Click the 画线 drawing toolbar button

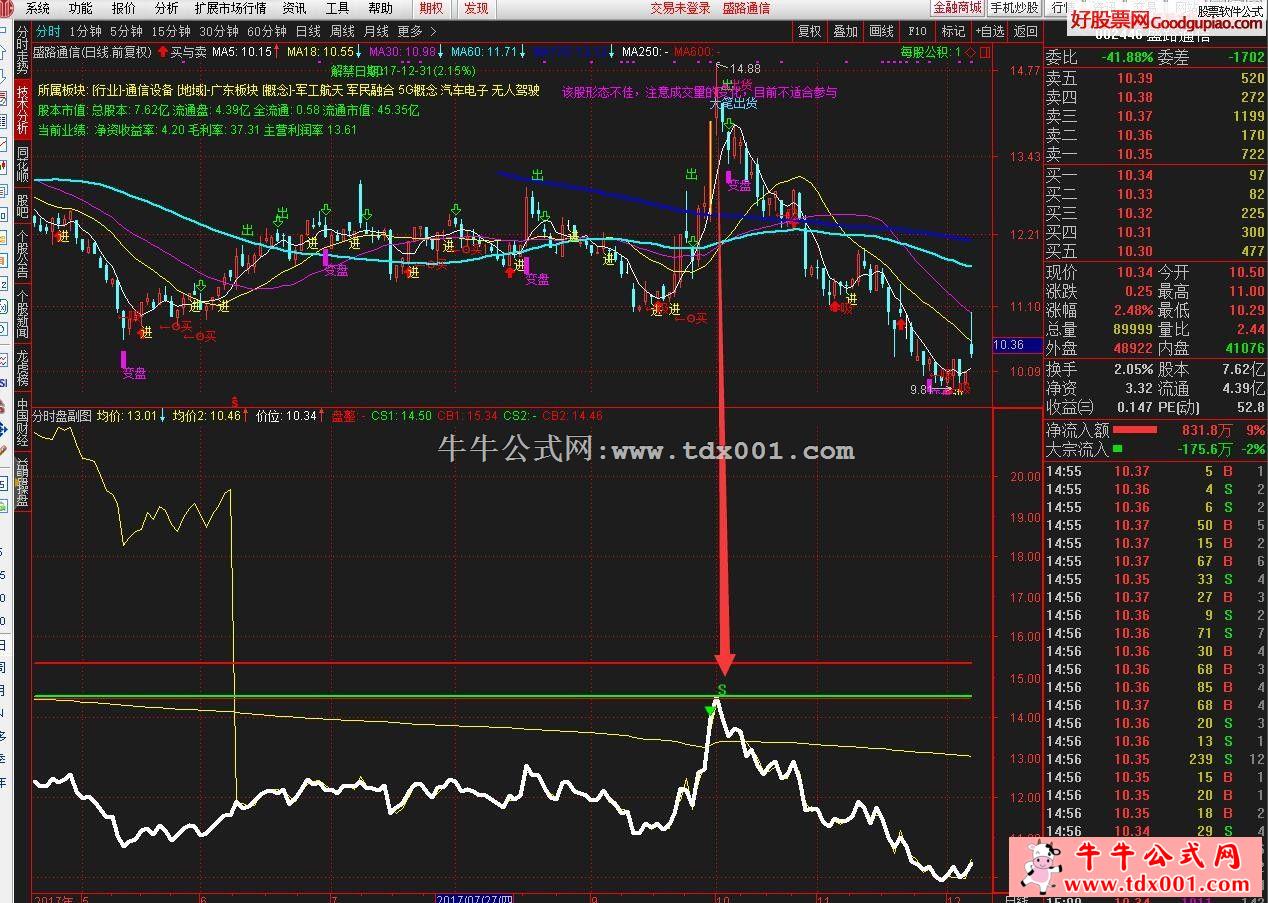(881, 31)
